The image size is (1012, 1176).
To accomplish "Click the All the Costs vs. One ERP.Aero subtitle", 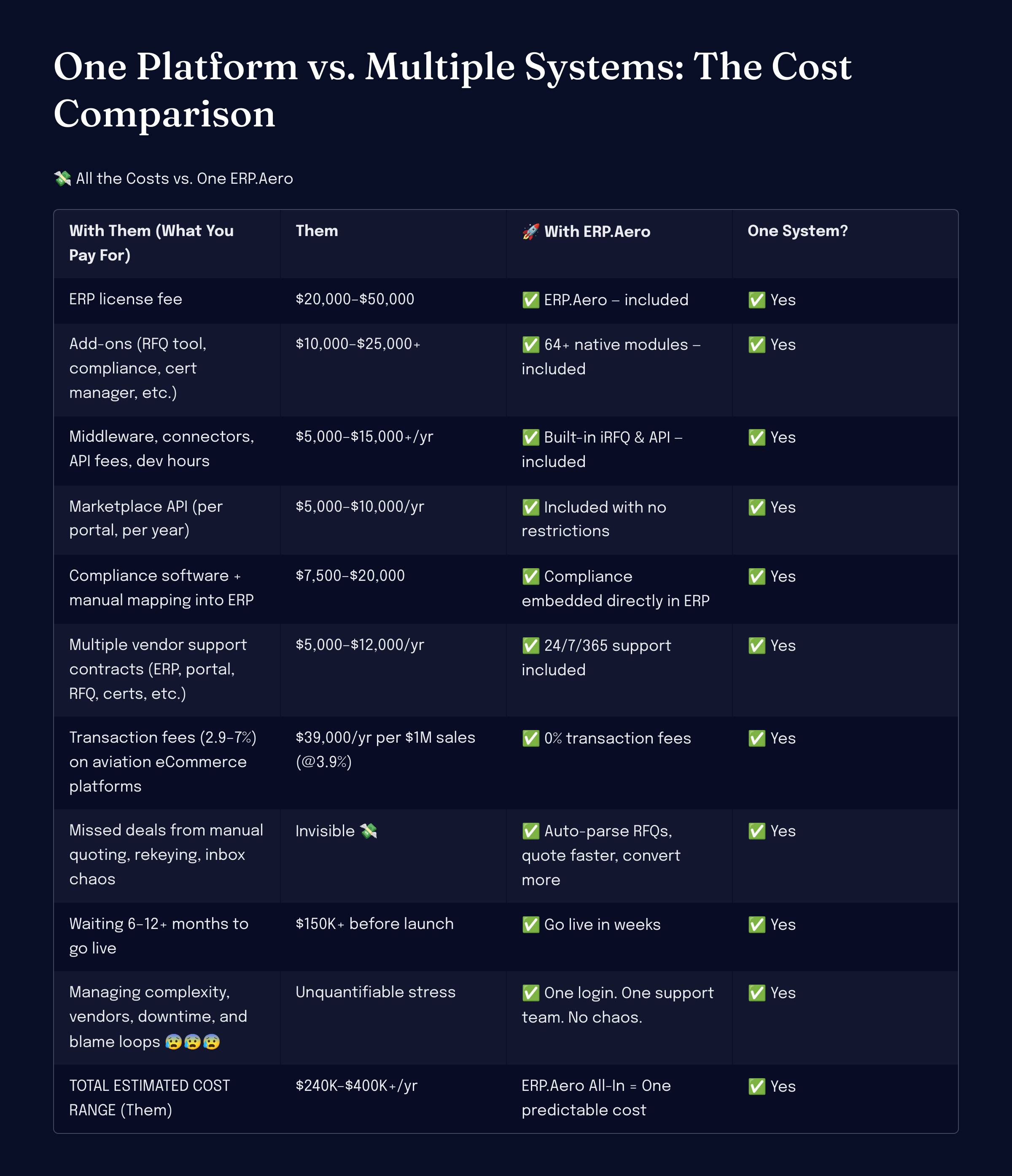I will click(184, 178).
